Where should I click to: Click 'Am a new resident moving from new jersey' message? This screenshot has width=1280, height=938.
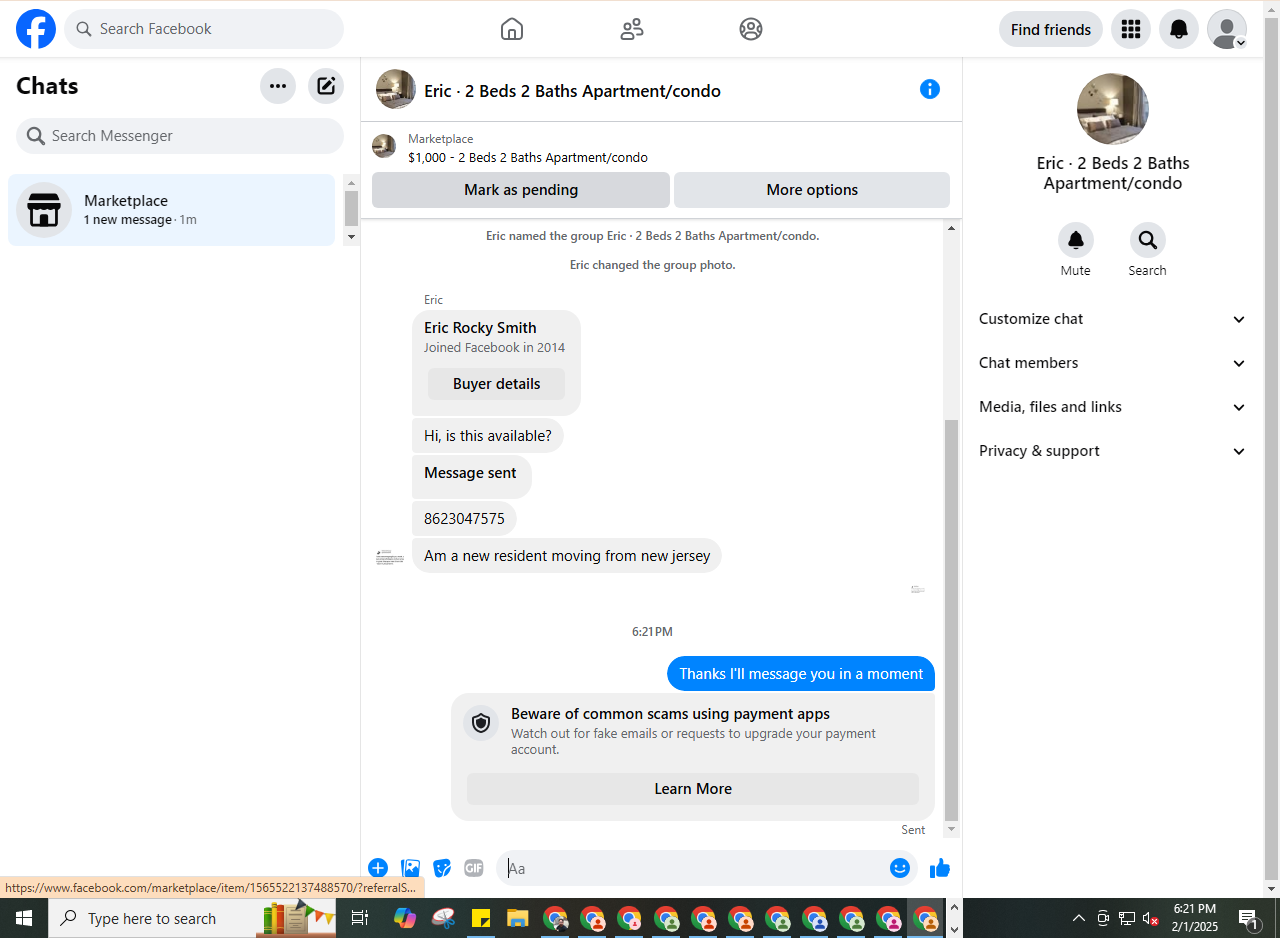(567, 556)
